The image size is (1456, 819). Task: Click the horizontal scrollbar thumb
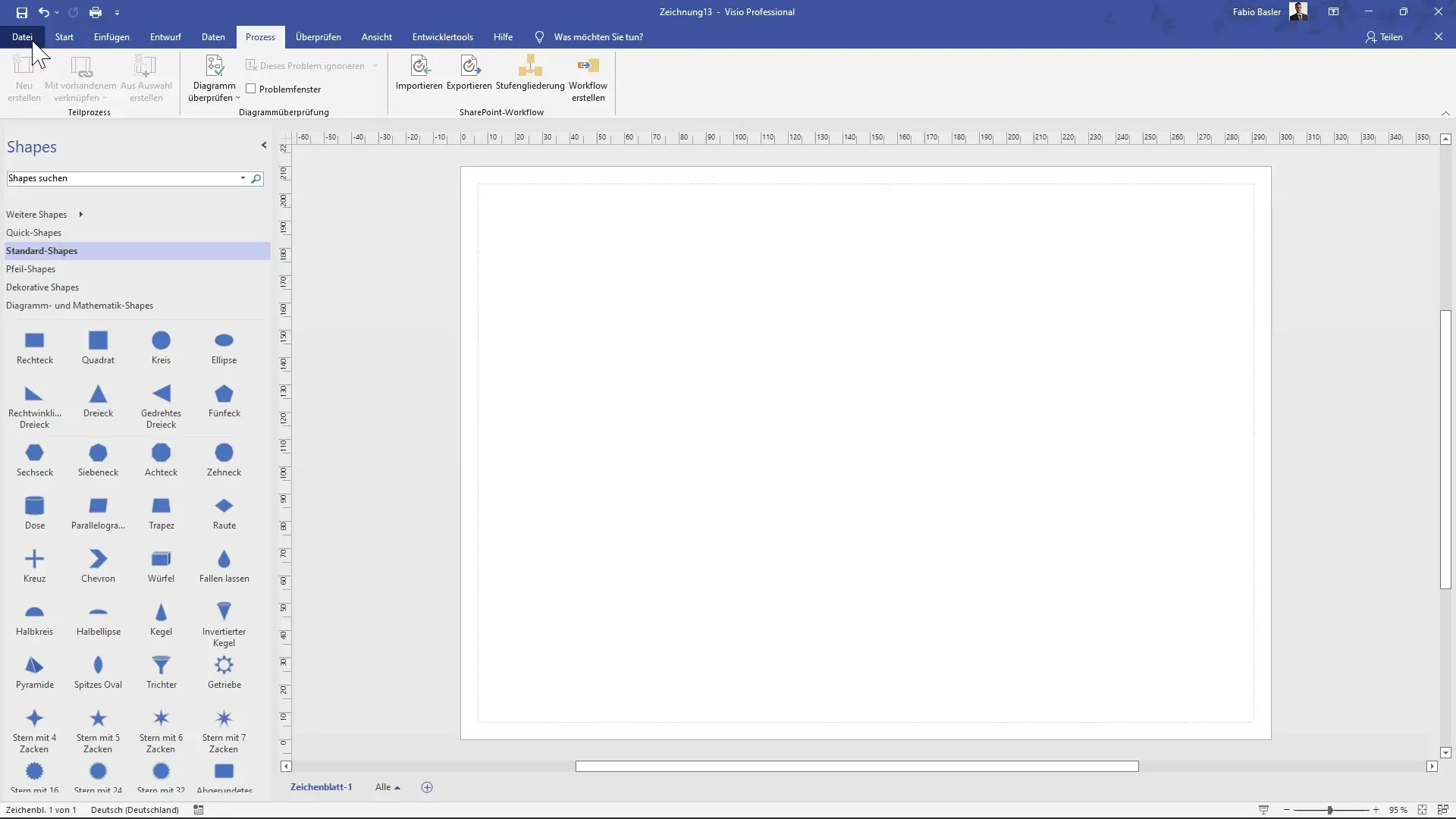857,767
